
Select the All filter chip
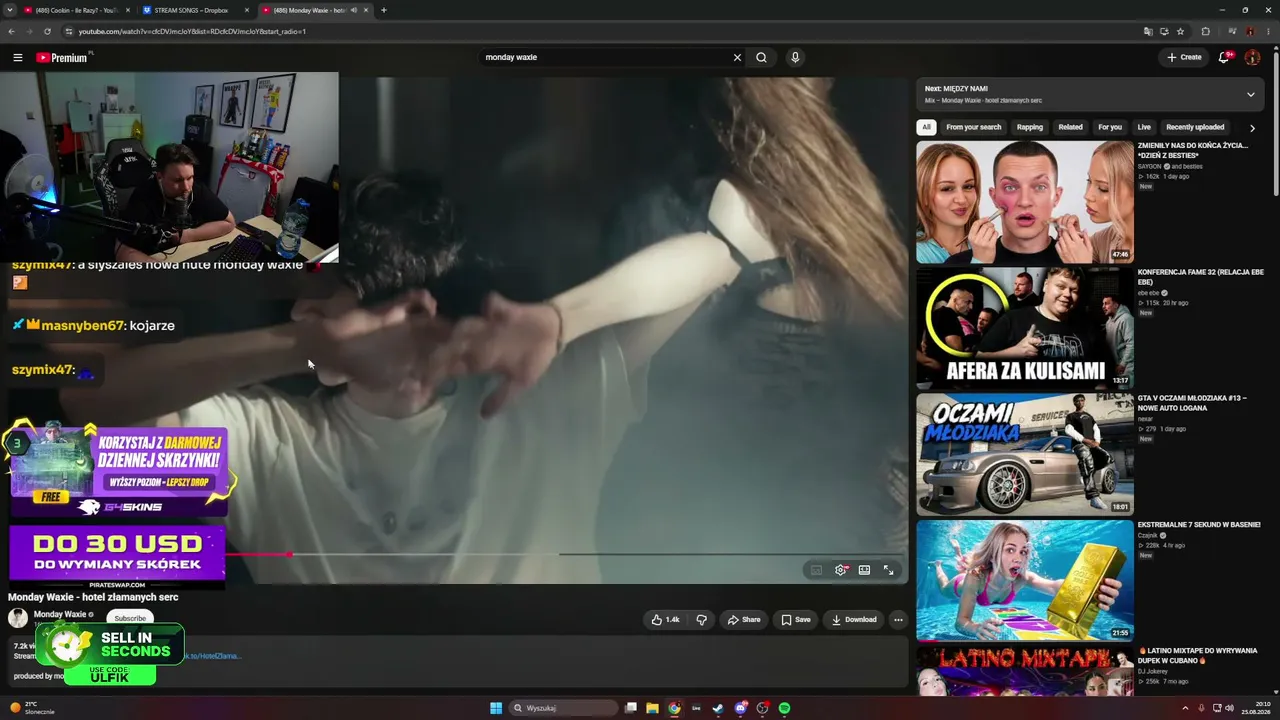(926, 127)
